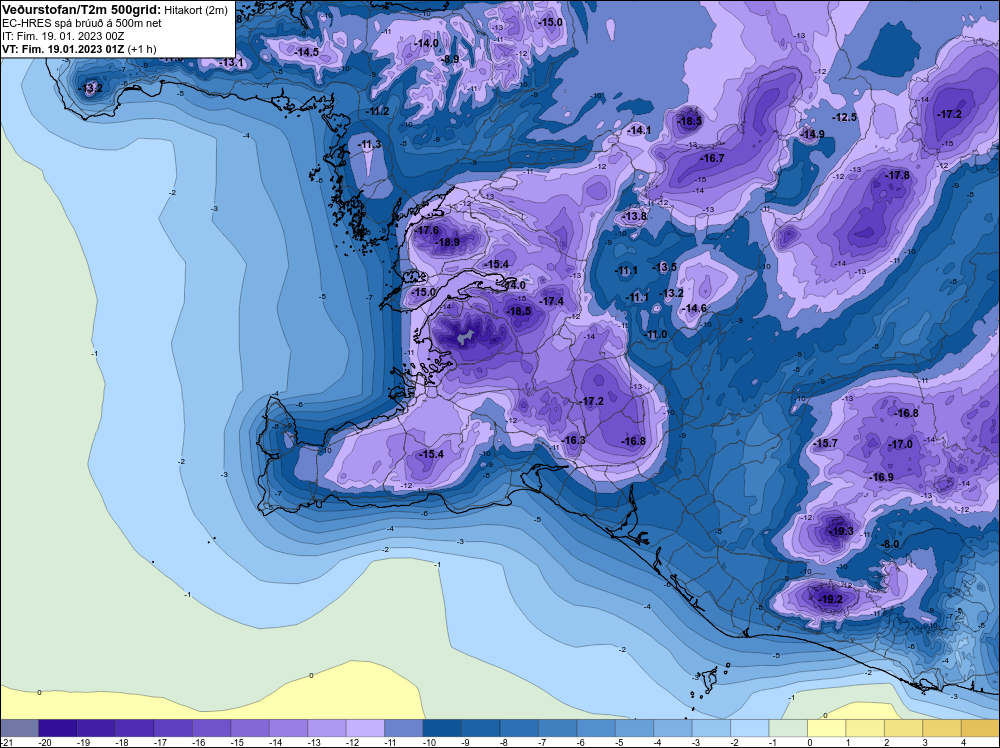Select the -11.3 temperature label

[x=369, y=145]
